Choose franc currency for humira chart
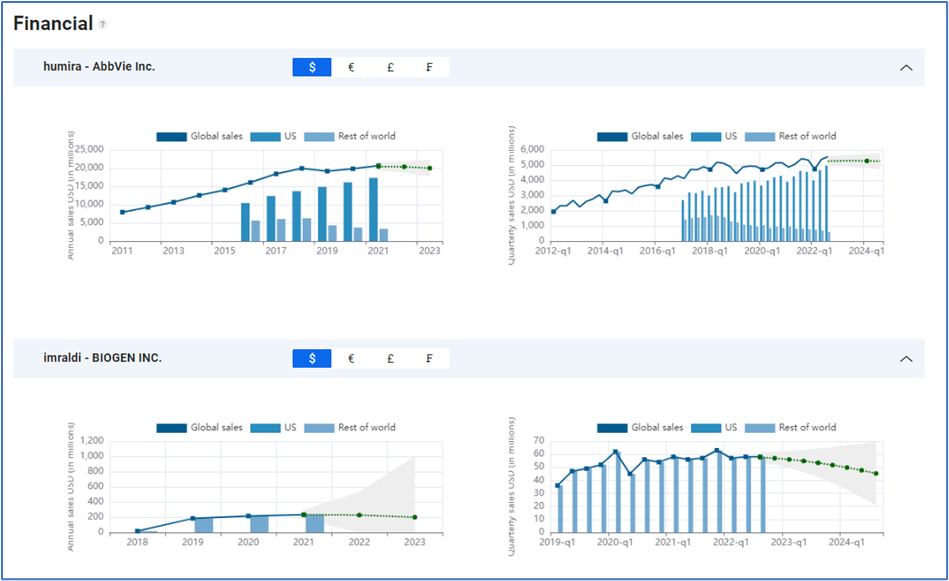Viewport: 949px width, 581px height. 429,67
